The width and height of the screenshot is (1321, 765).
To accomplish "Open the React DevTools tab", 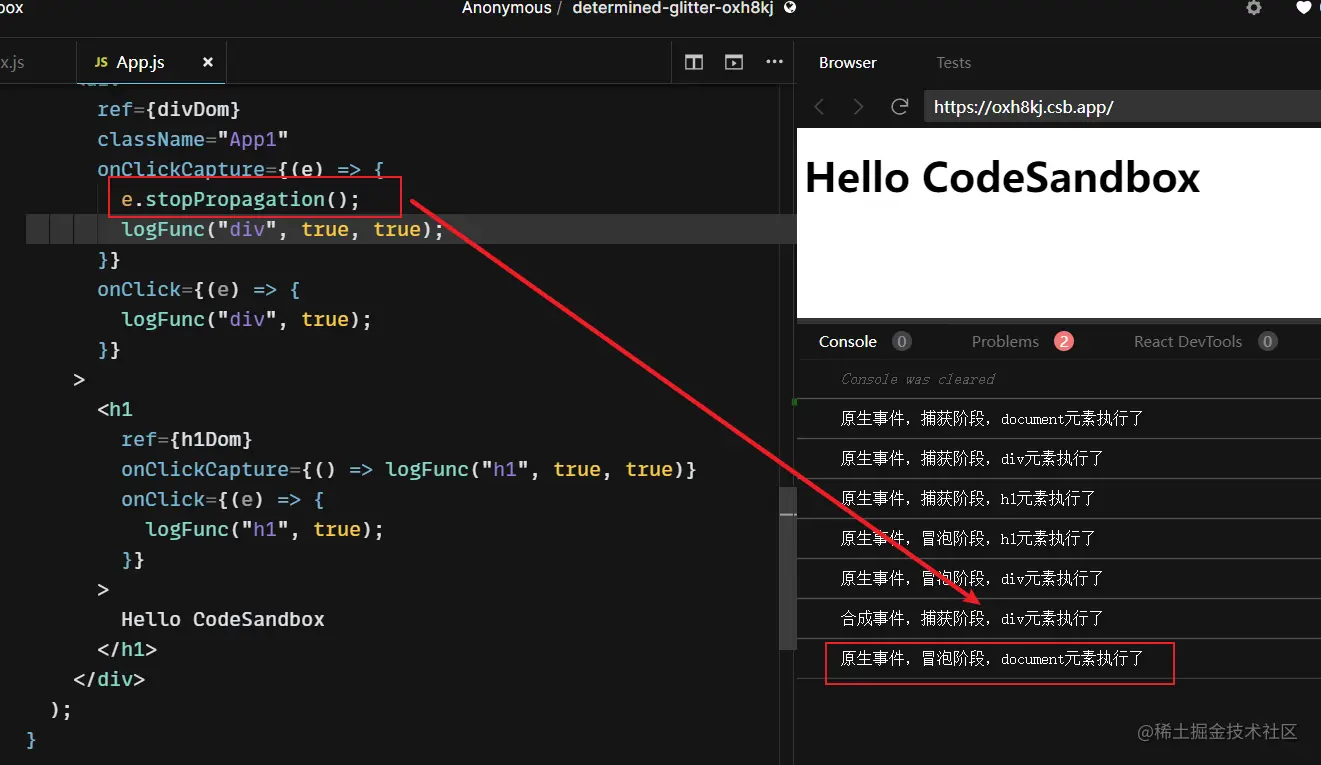I will point(1188,341).
